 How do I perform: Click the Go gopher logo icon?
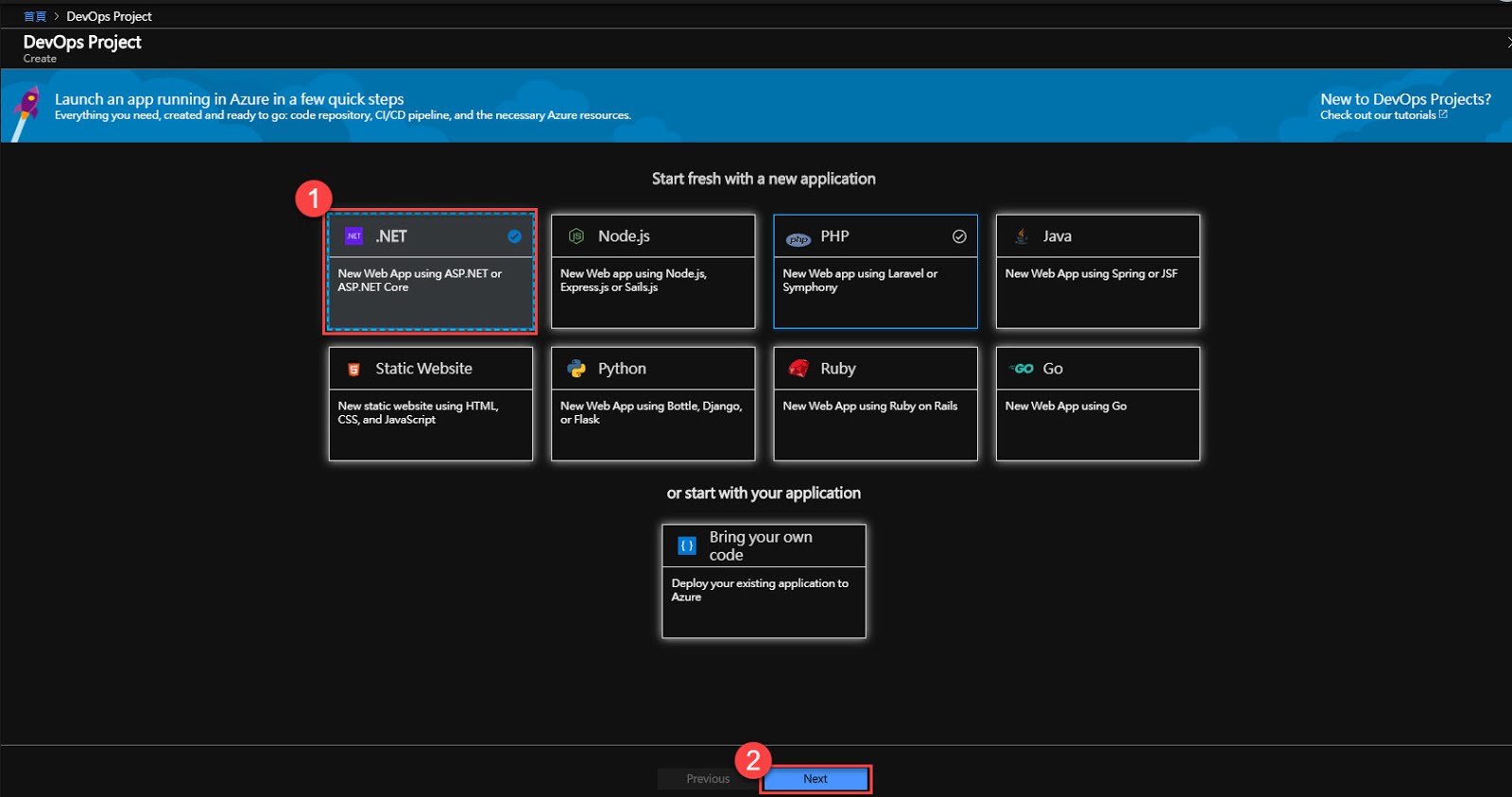pyautogui.click(x=1022, y=369)
